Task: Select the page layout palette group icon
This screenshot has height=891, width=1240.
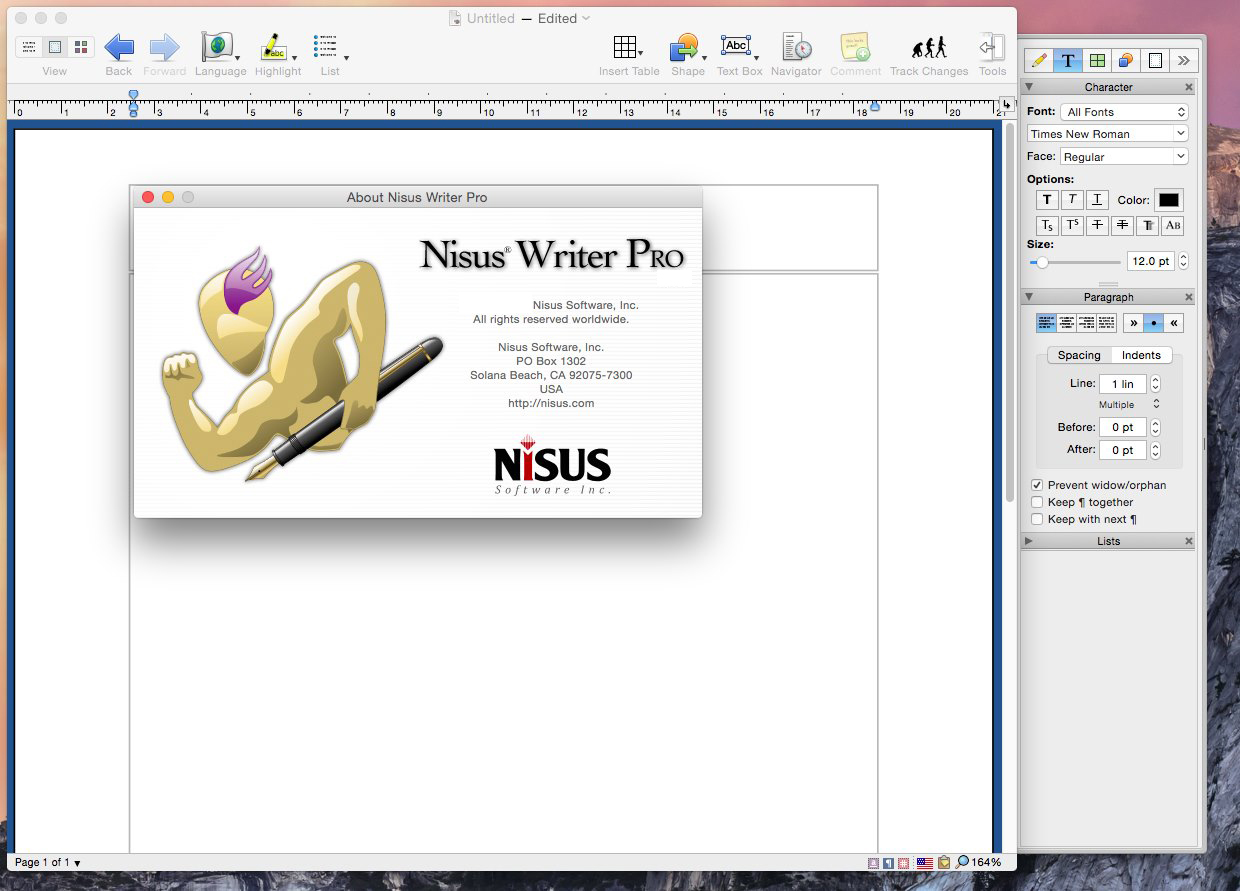Action: click(1155, 60)
